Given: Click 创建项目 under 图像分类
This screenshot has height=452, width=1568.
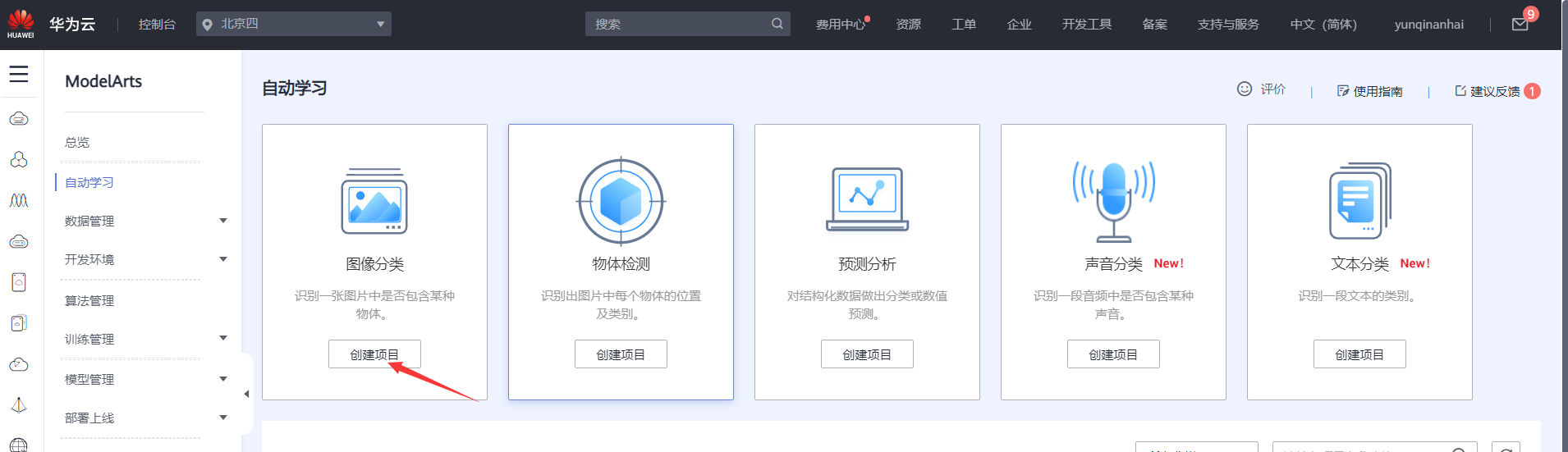Looking at the screenshot, I should click(374, 354).
